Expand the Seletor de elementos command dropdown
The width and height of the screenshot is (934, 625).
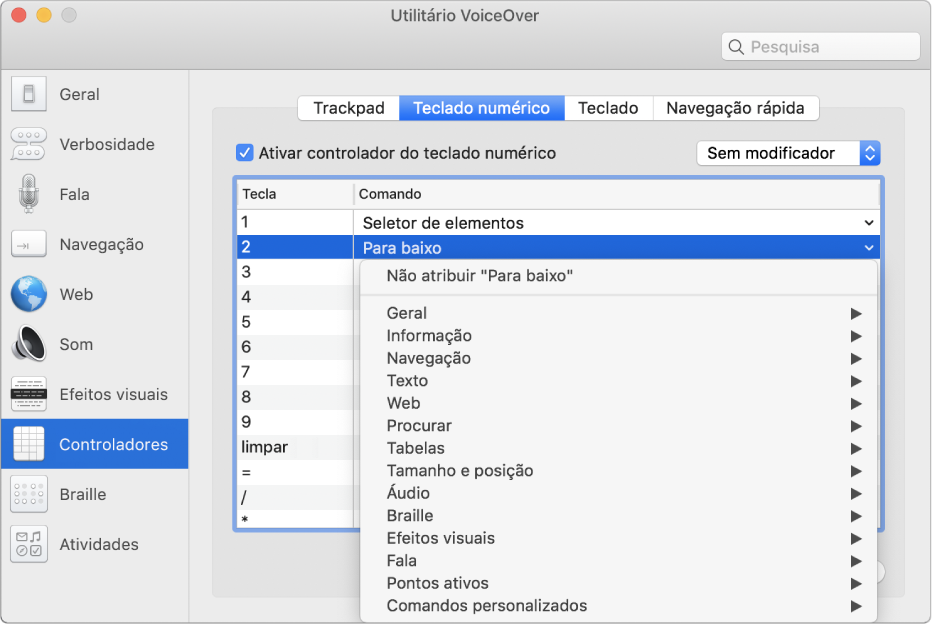coord(868,223)
